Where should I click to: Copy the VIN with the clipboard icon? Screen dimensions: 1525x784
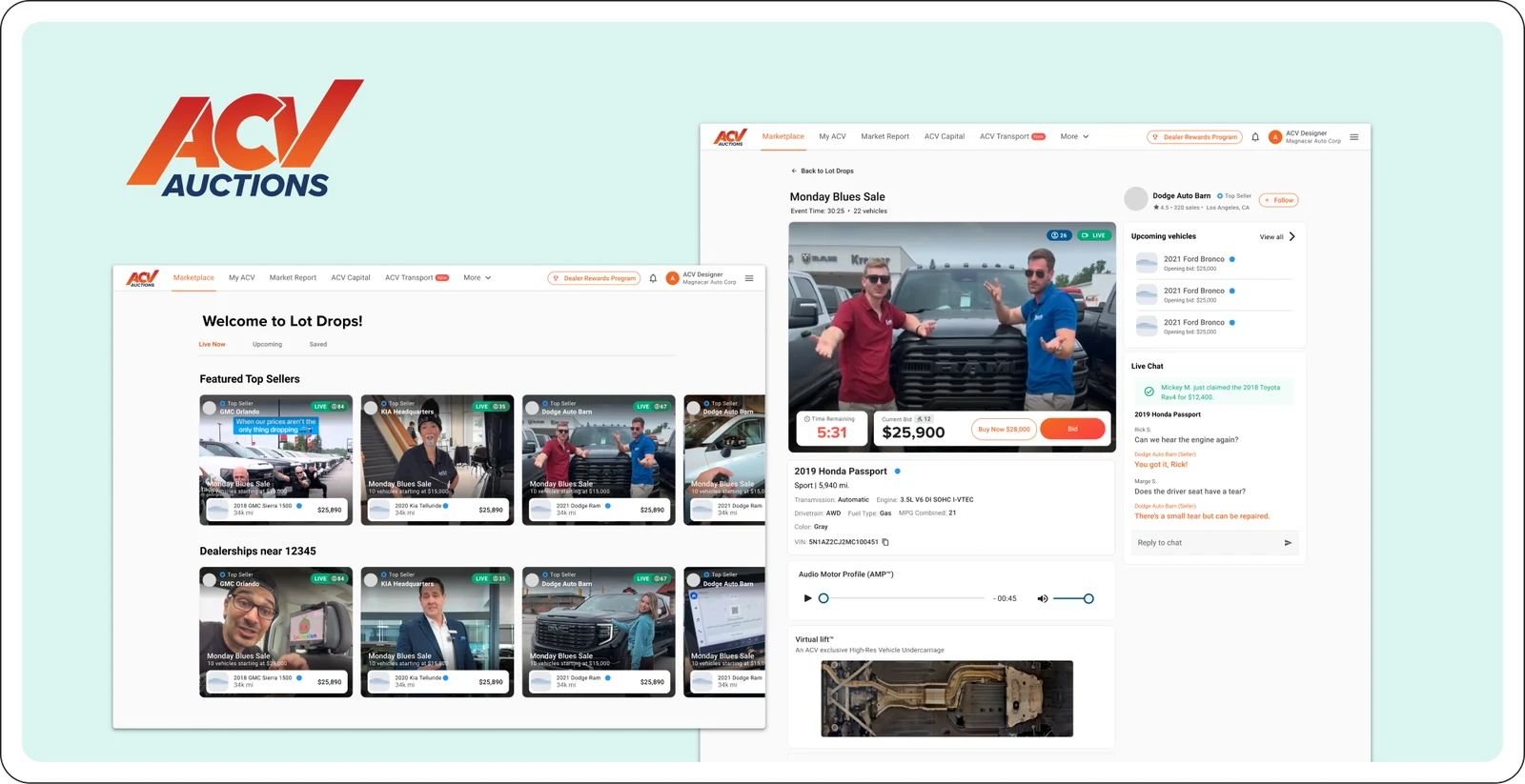point(885,542)
